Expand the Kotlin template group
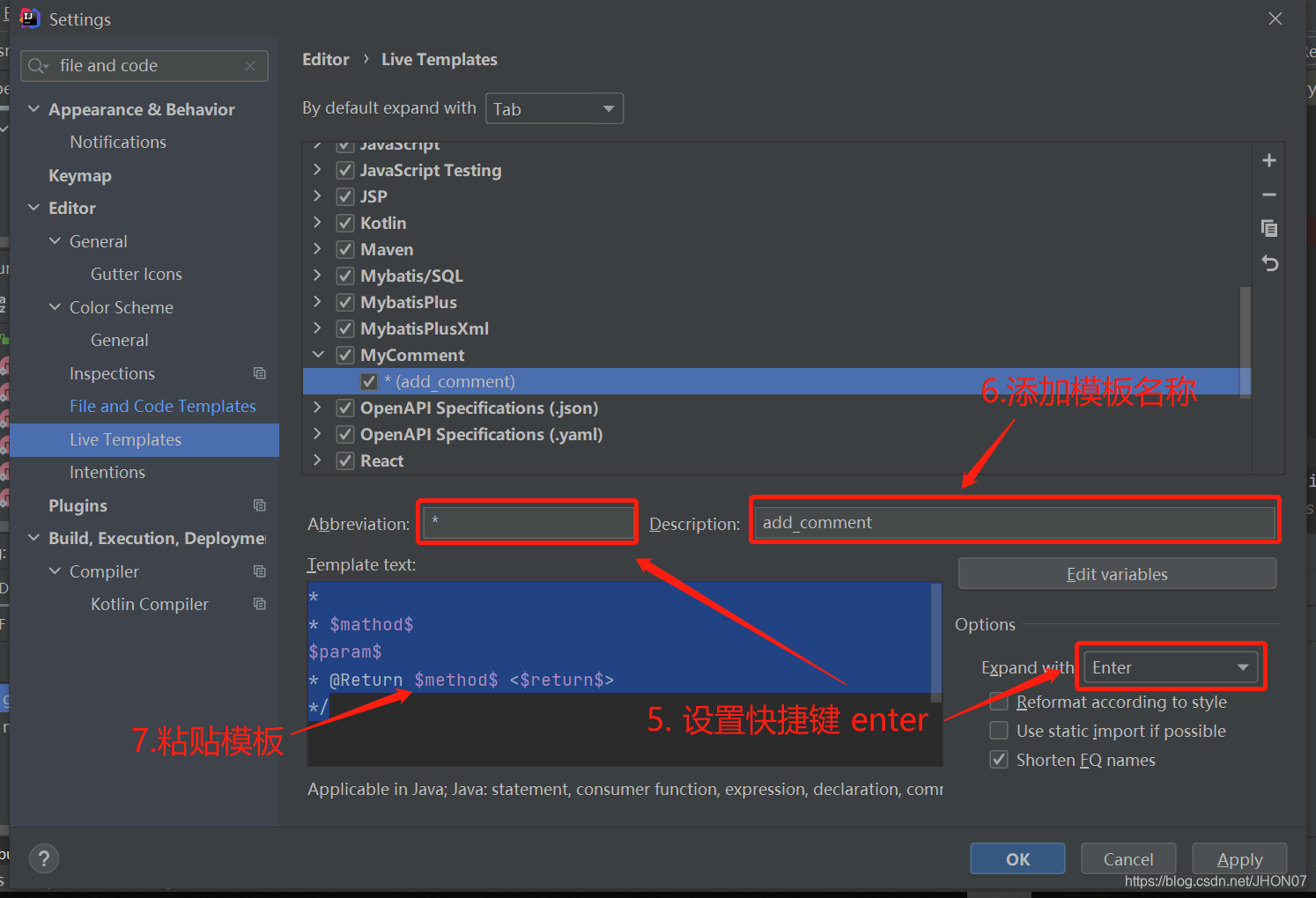 click(318, 223)
